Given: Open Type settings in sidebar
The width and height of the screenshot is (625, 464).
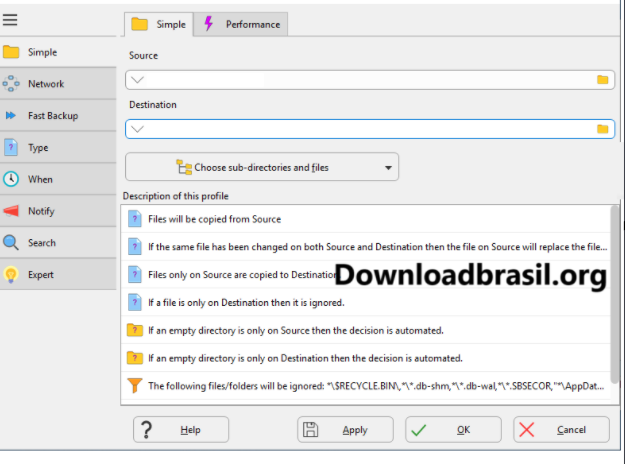Looking at the screenshot, I should coord(58,147).
